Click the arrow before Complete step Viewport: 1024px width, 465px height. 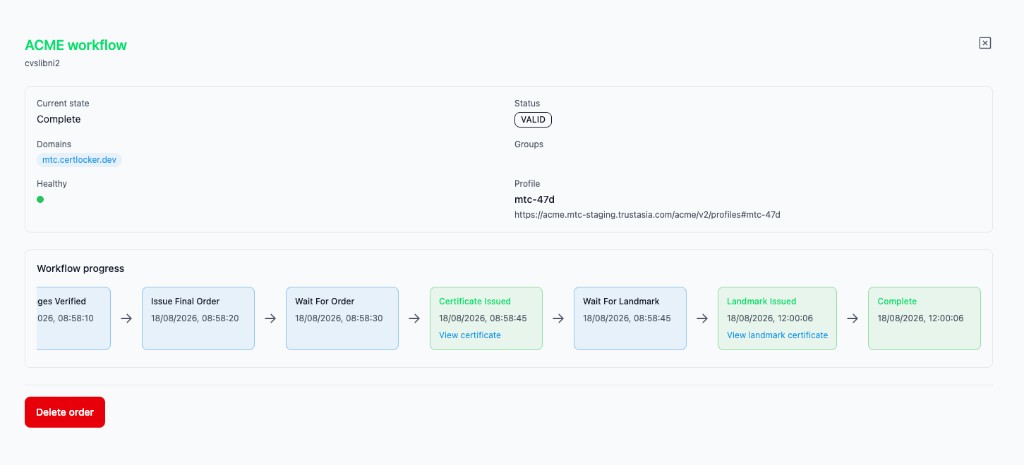pyautogui.click(x=852, y=318)
